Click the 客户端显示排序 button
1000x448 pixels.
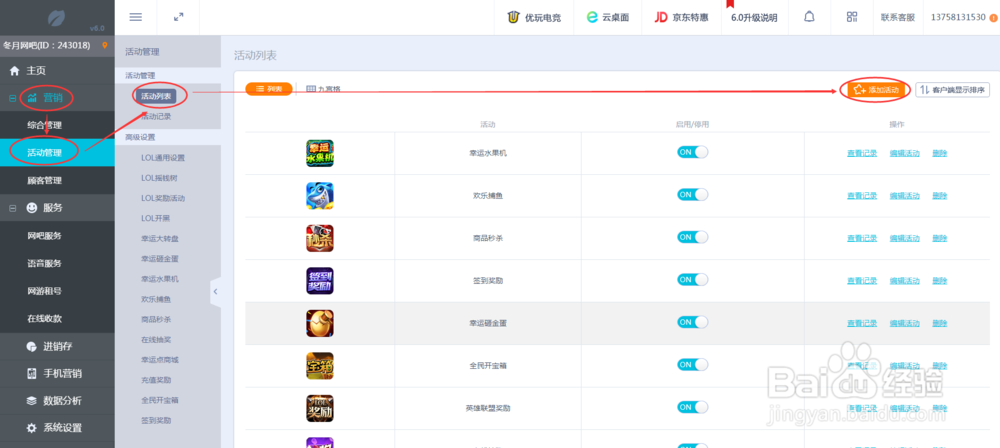(953, 90)
